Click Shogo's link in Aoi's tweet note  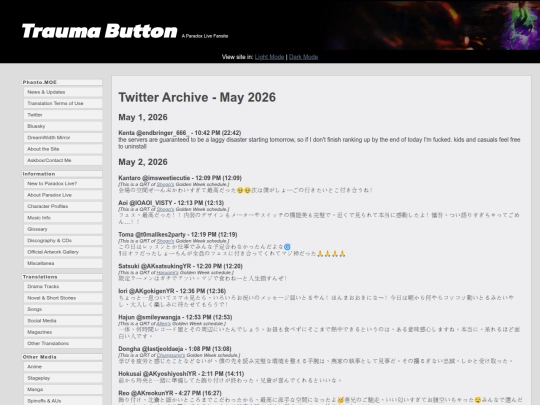coord(165,209)
